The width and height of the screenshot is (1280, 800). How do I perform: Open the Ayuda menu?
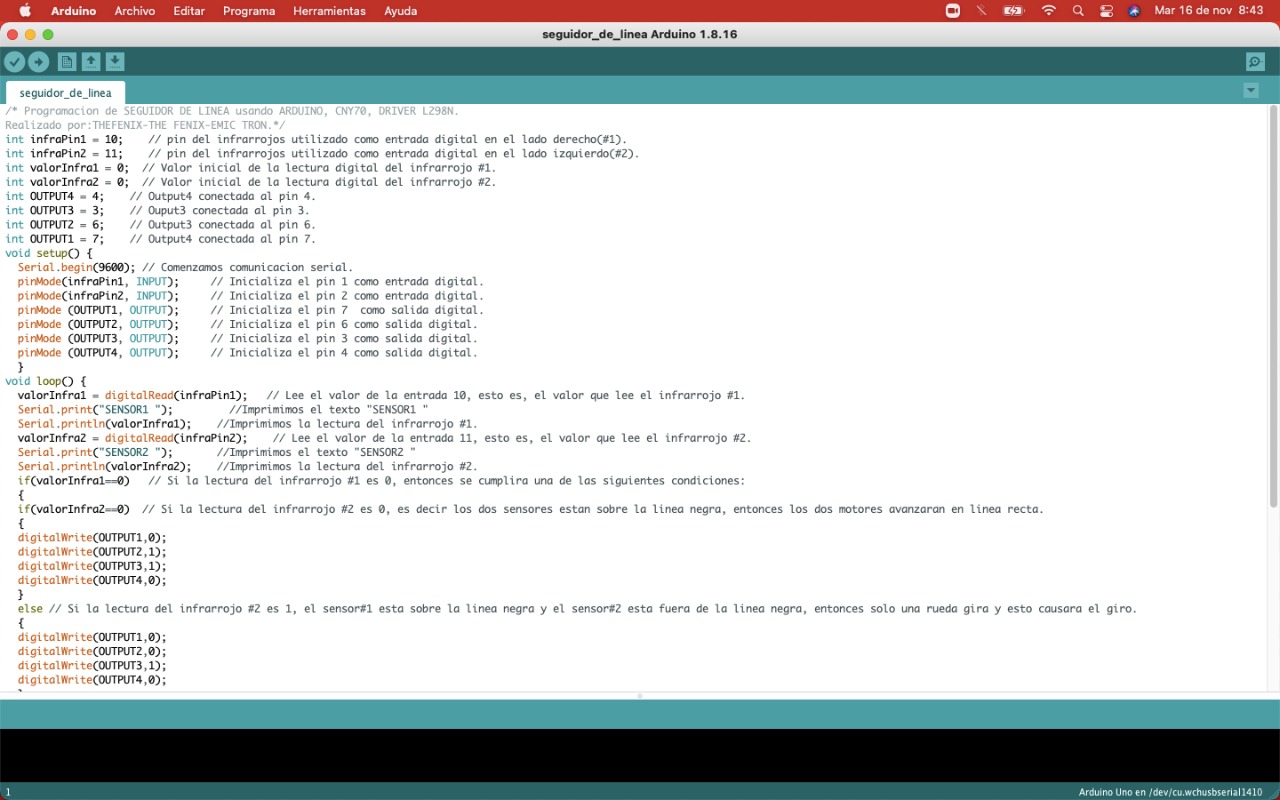click(401, 11)
